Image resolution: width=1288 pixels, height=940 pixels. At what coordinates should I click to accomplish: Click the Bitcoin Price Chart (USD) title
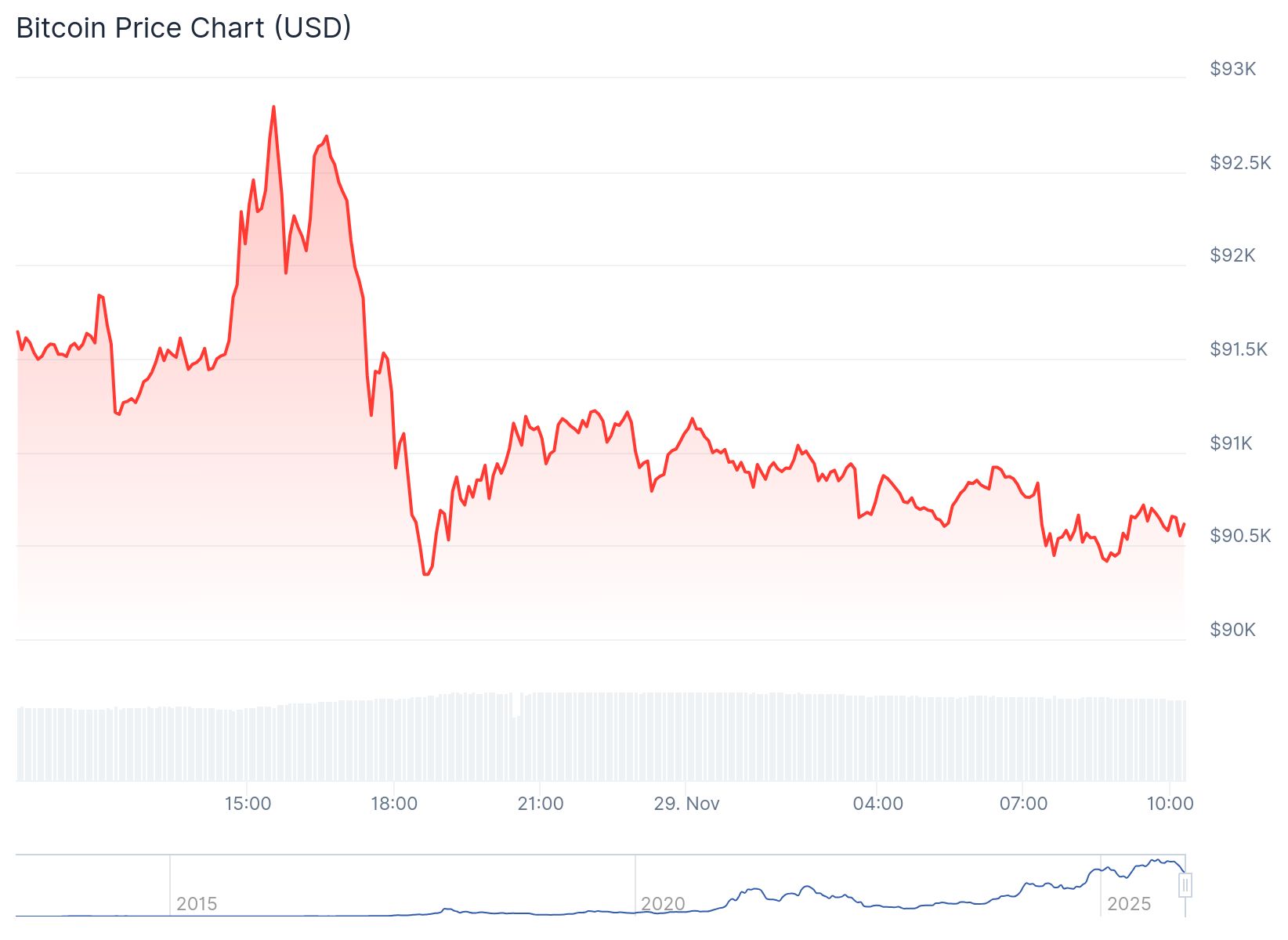tap(184, 28)
